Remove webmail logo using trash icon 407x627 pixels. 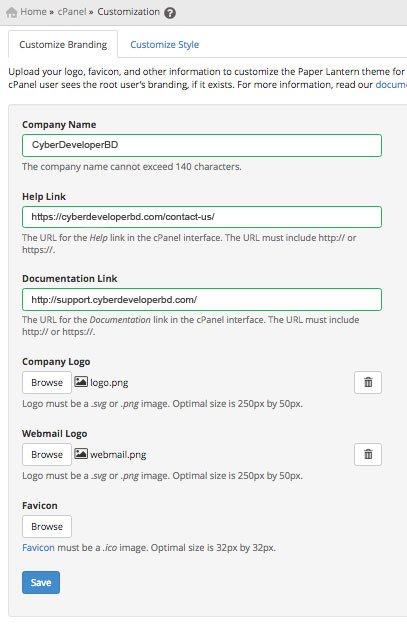368,454
